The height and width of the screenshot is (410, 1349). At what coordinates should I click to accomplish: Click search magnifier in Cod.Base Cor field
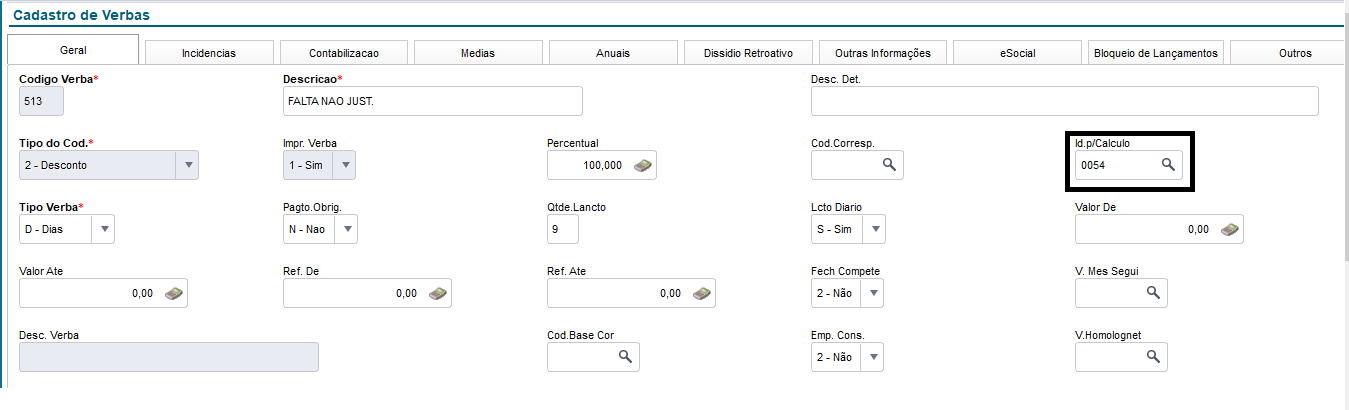(x=624, y=357)
